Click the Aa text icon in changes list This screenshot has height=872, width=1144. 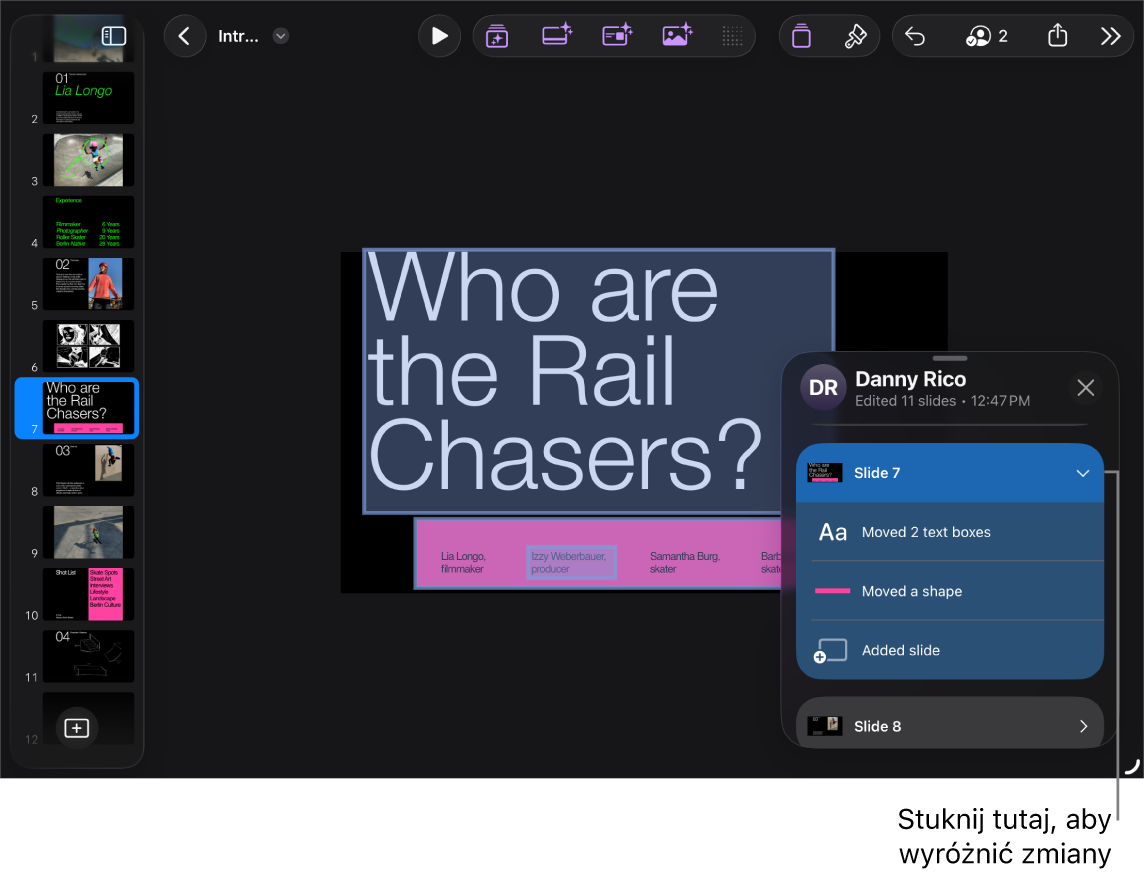832,532
